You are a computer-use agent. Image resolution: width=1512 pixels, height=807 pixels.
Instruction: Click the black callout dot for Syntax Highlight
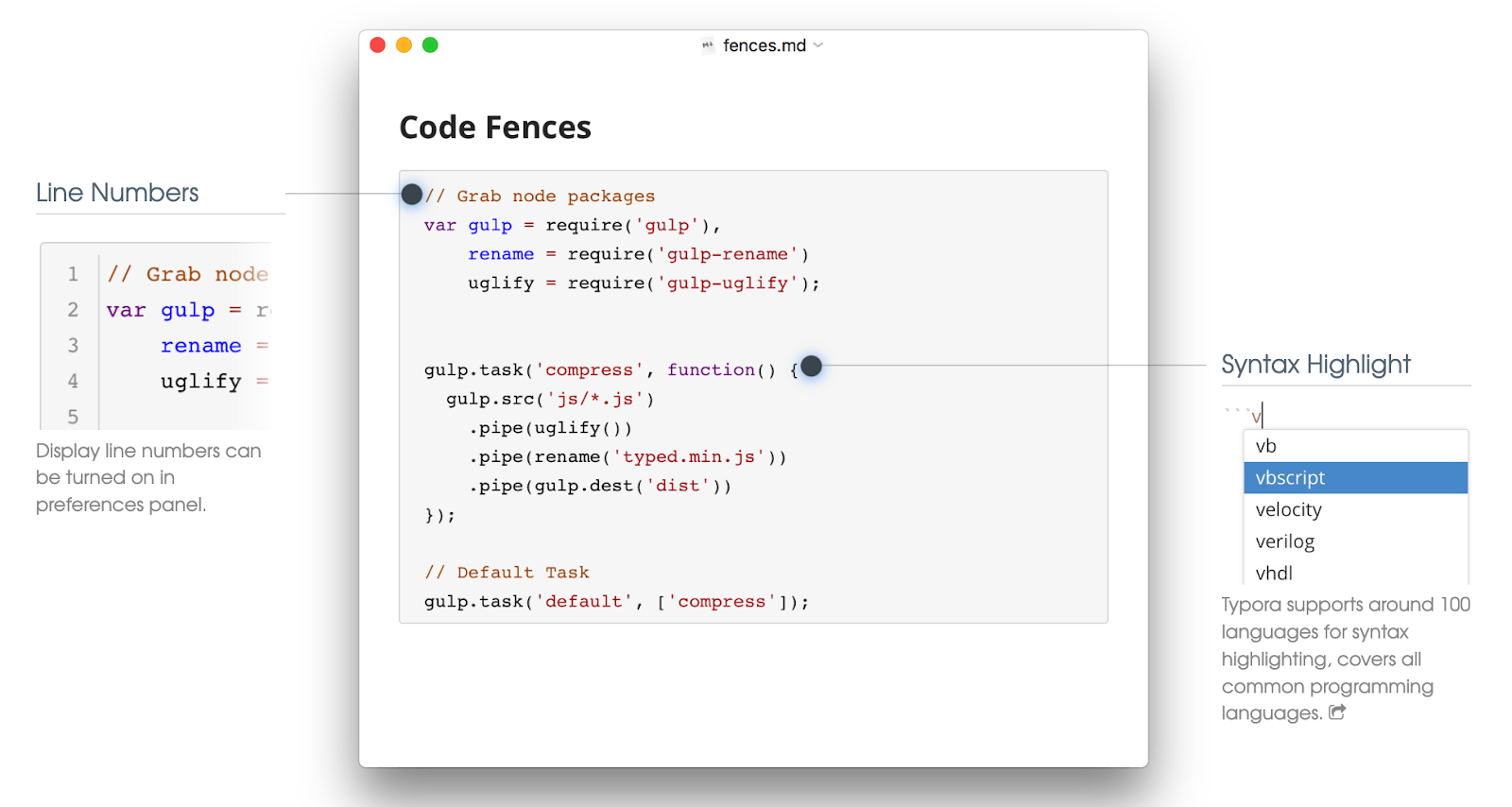point(810,367)
